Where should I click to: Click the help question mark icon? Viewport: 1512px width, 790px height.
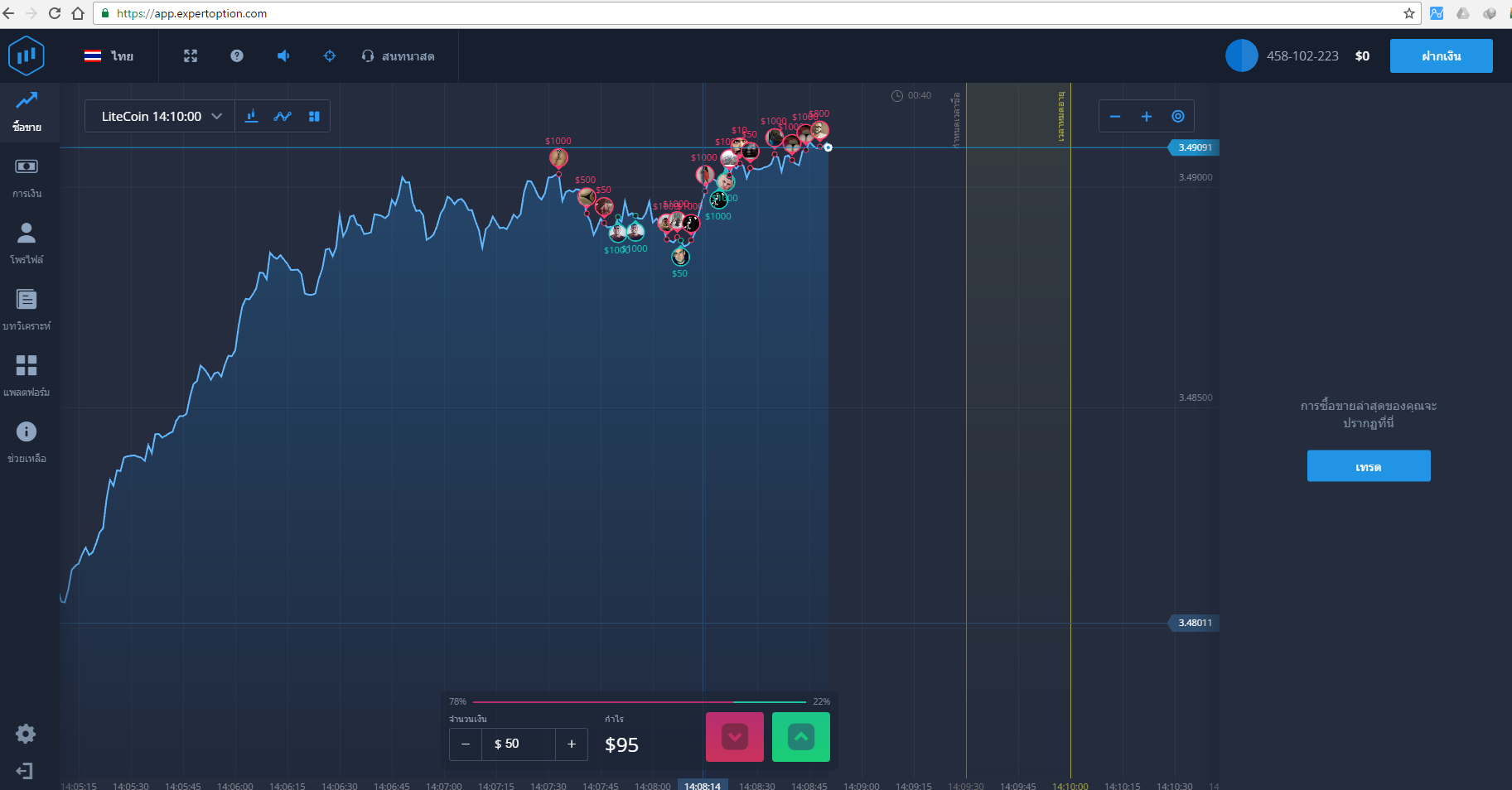coord(237,56)
